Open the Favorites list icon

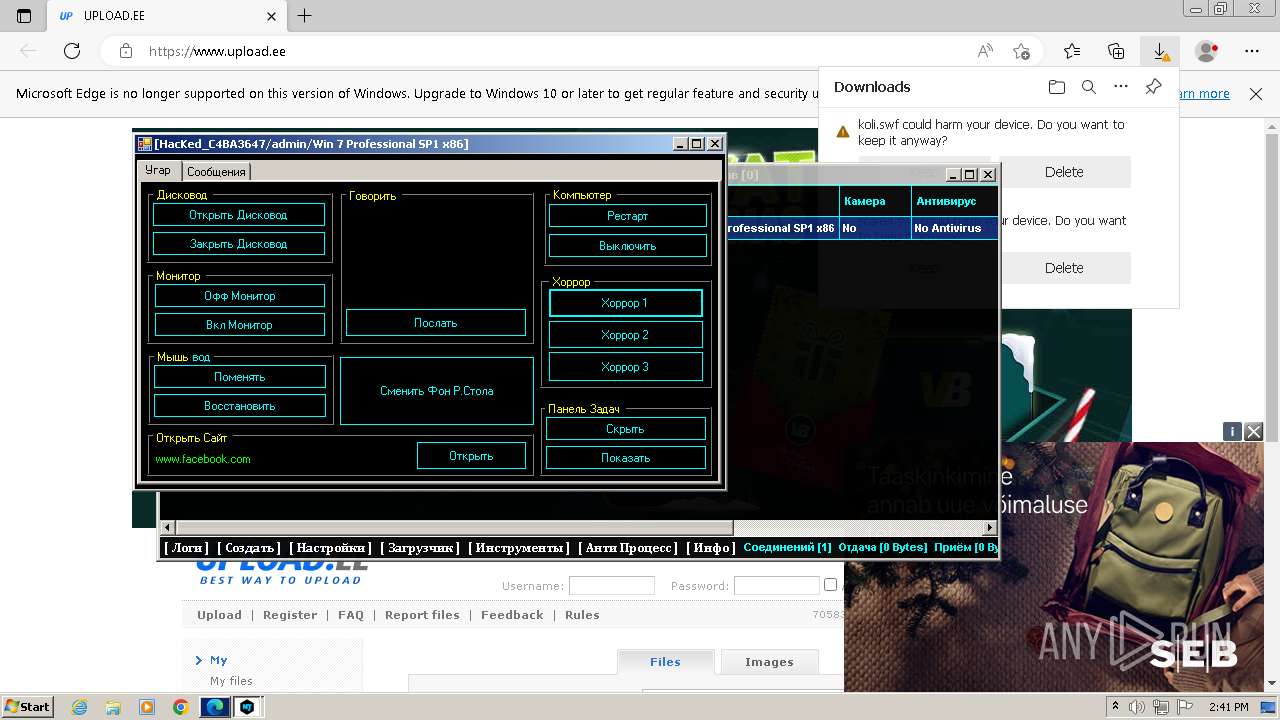tap(1072, 51)
